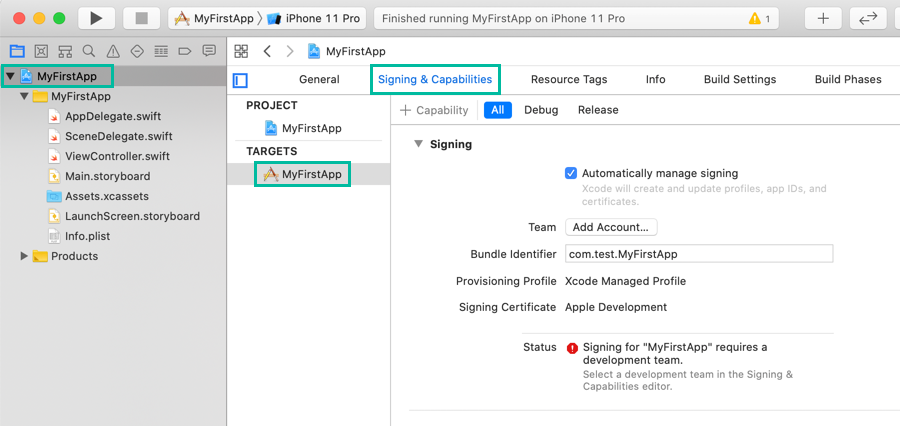Screen dimensions: 900x426
Task: Open the Resource Tags tab
Action: pos(568,80)
